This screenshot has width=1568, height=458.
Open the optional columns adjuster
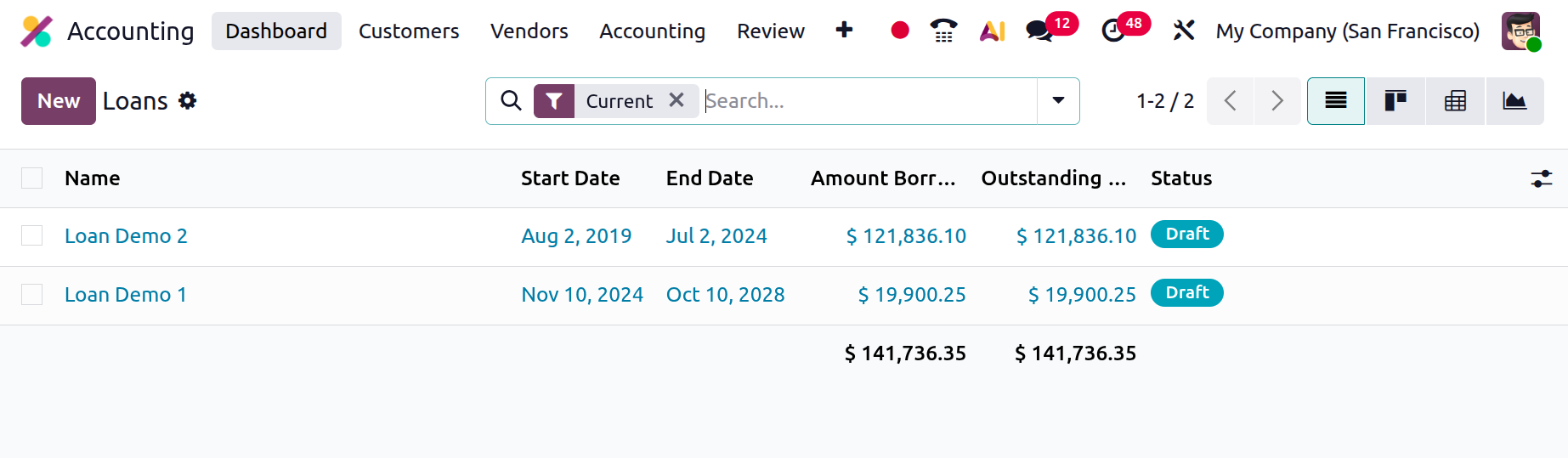1541,178
